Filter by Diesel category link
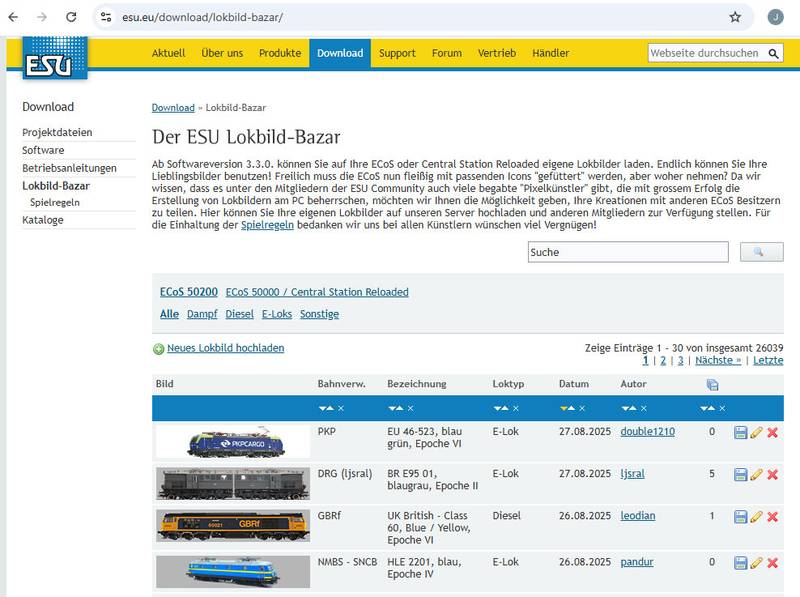The image size is (800, 597). click(x=240, y=314)
